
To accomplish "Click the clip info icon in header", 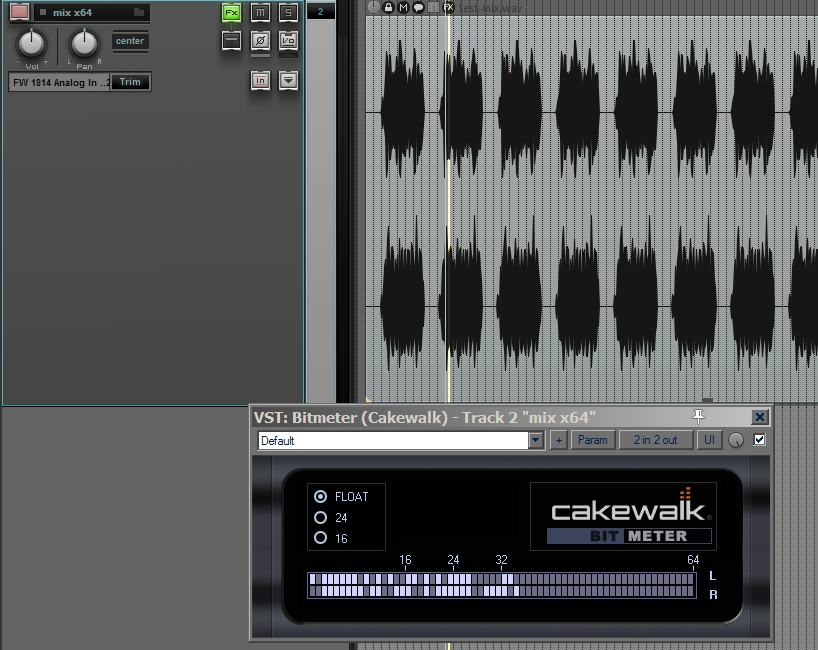I will [x=433, y=7].
